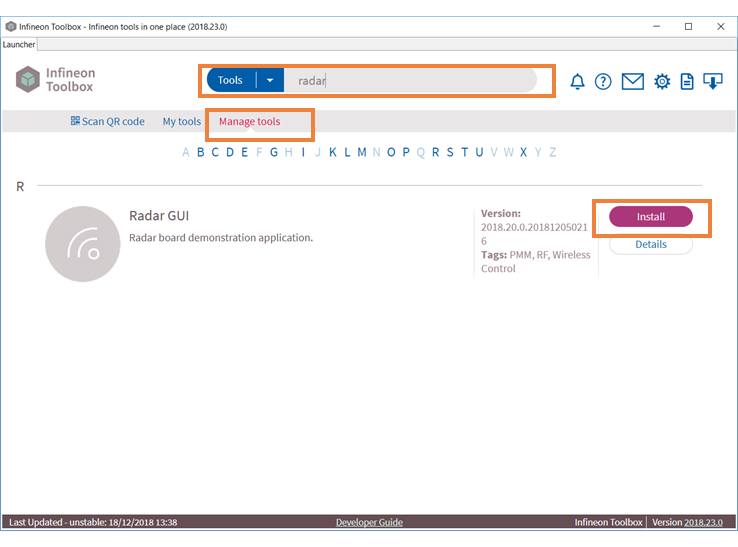
Task: Click the Infineon Toolbox cube logo
Action: coord(28,79)
